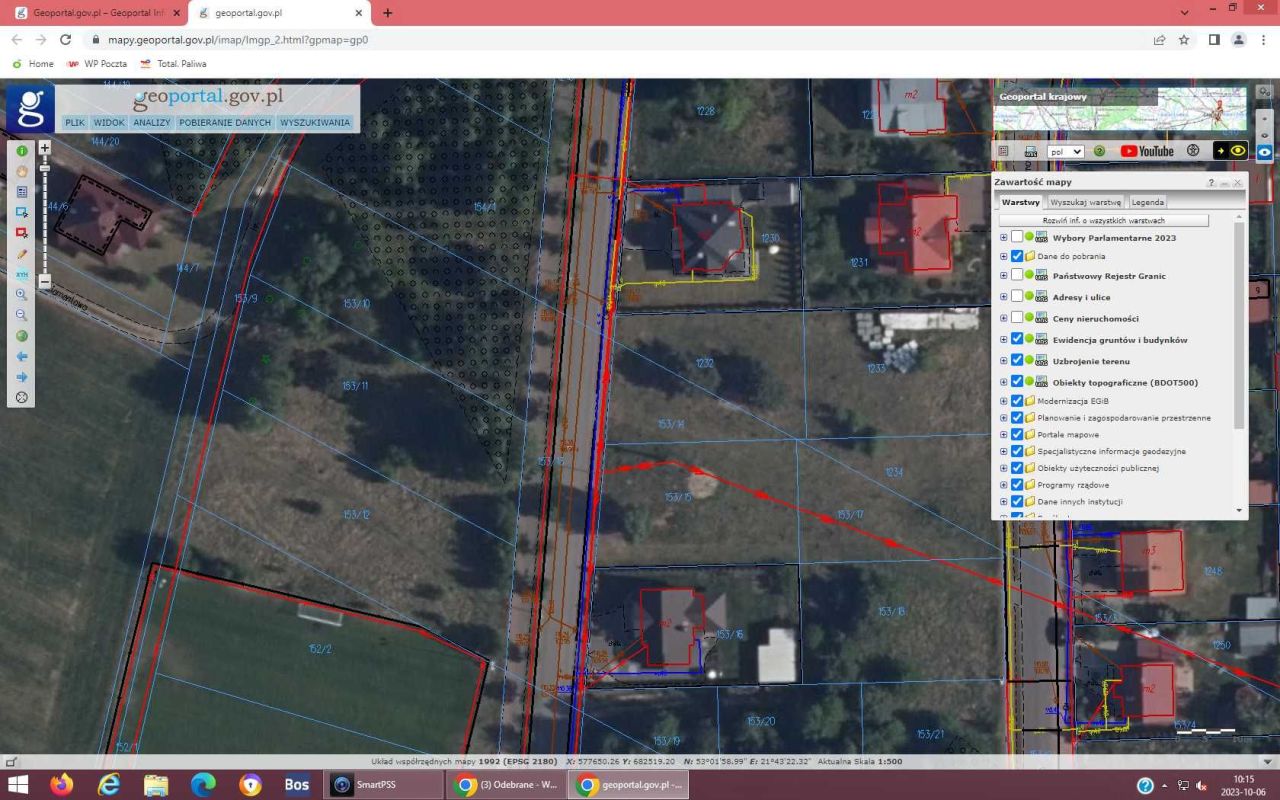Open the Home bookmark
Viewport: 1280px width, 800px height.
pos(33,63)
